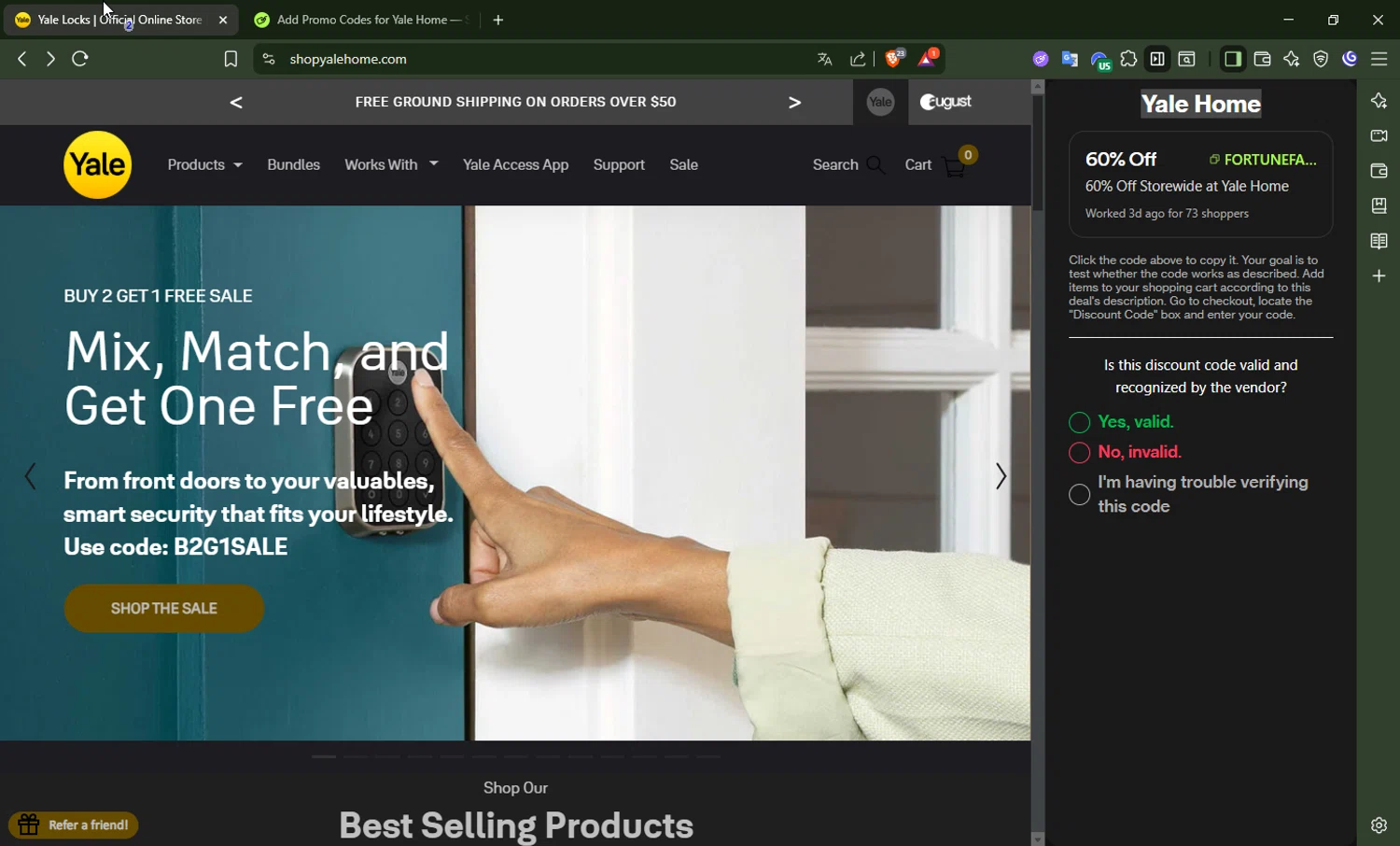
Task: Switch to the Add Promo Codes tab
Action: [x=362, y=20]
